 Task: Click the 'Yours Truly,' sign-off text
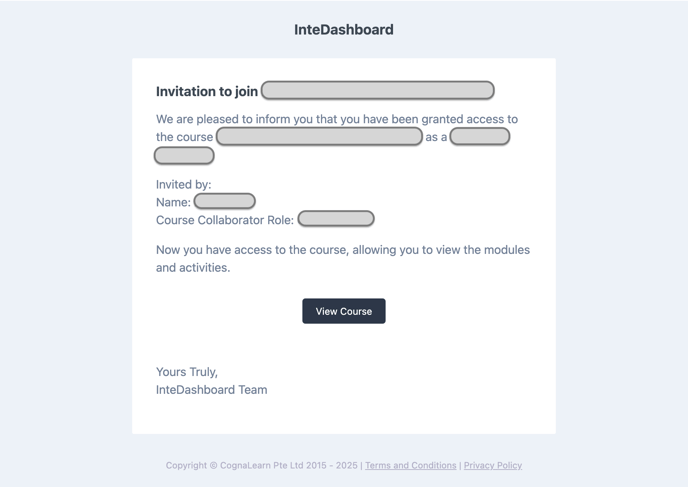coord(187,372)
